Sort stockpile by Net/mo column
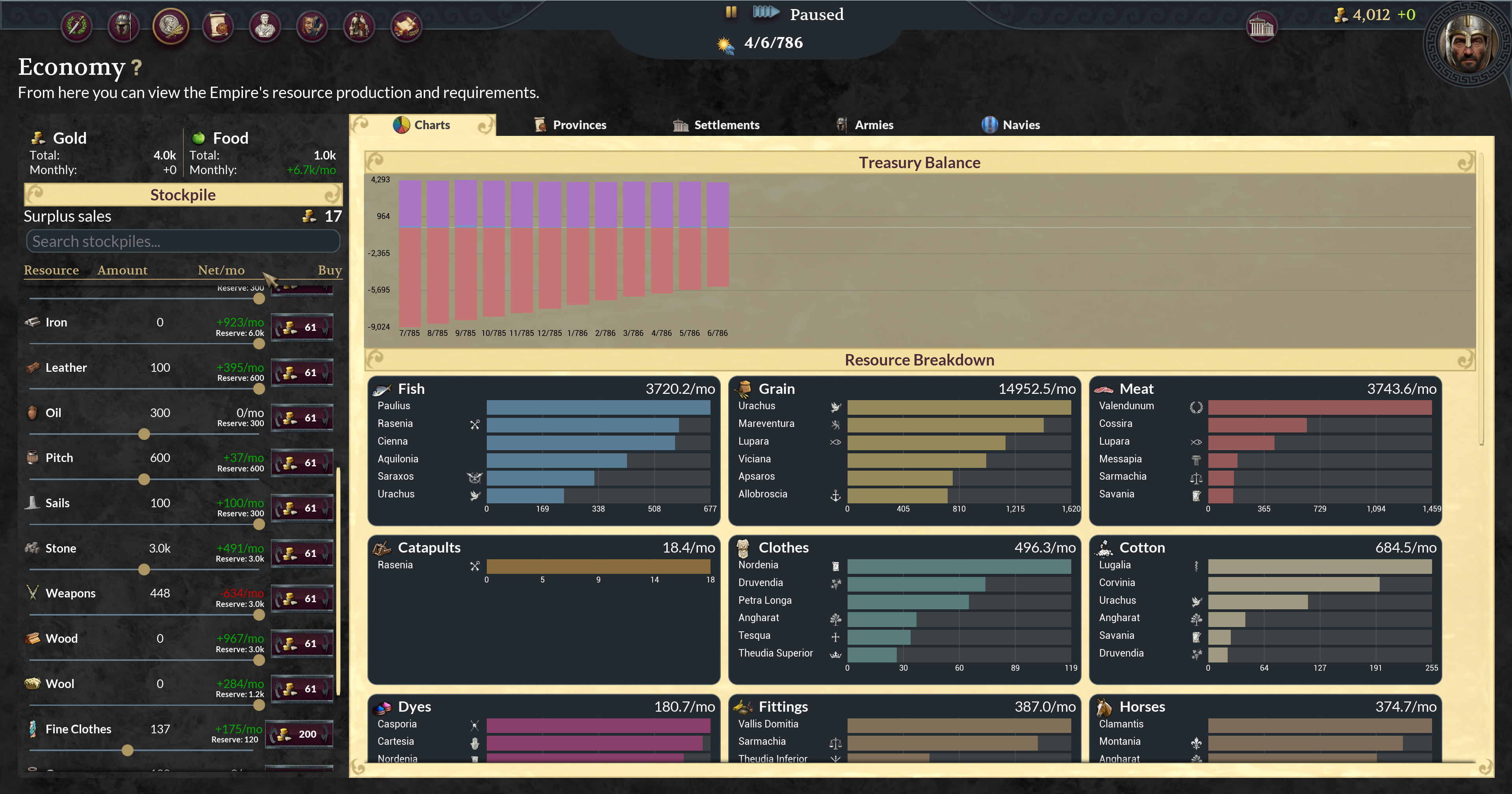1512x794 pixels. [221, 271]
